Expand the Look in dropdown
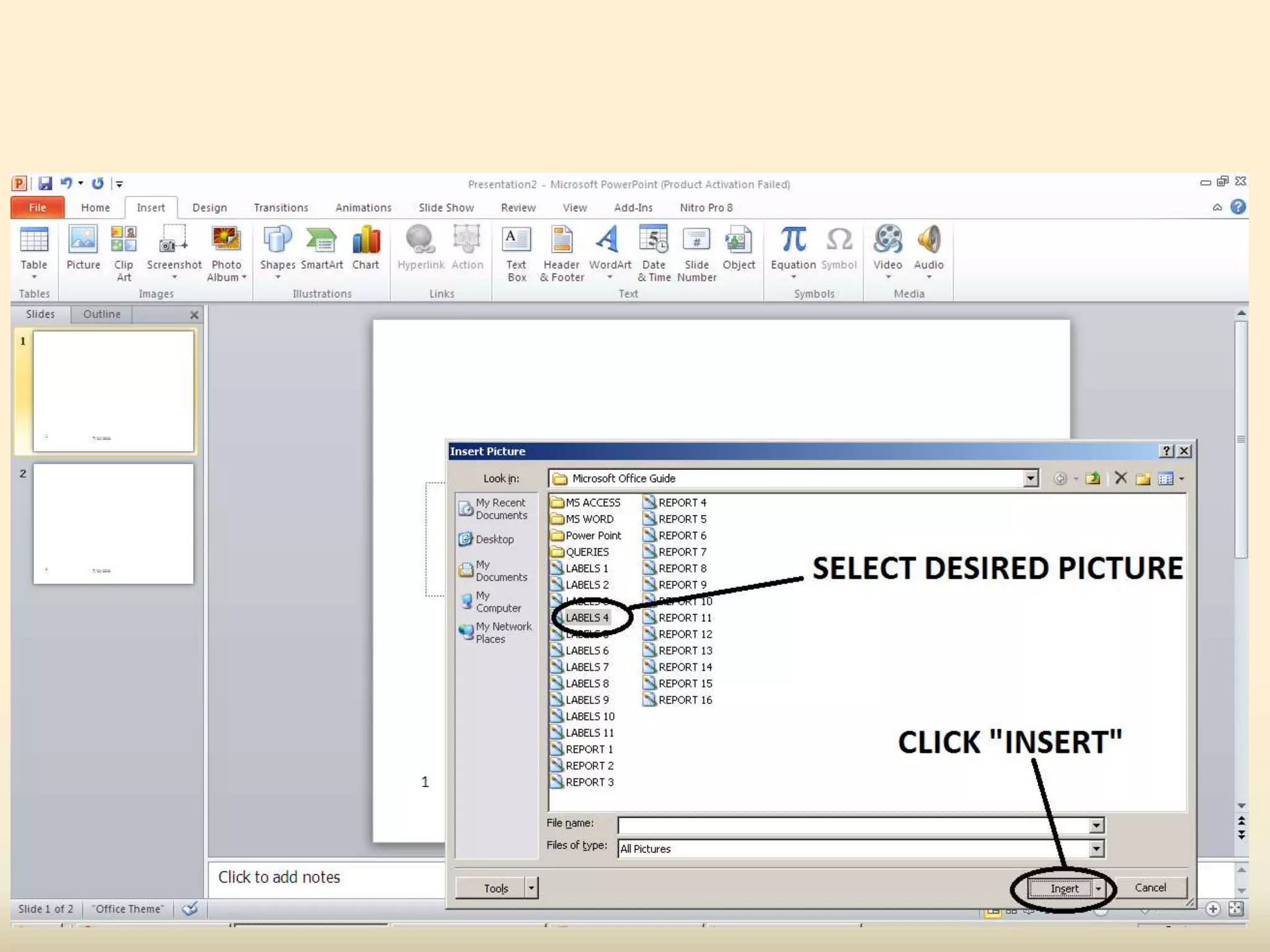The image size is (1270, 952). coord(1030,478)
